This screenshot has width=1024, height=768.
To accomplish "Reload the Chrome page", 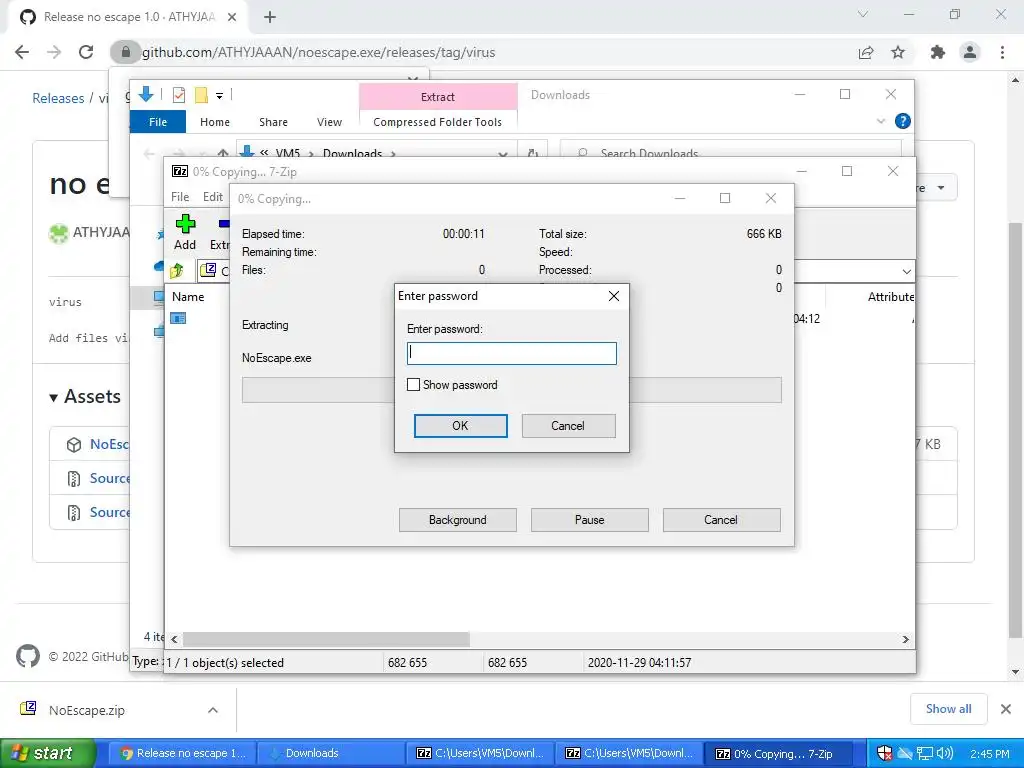I will [86, 52].
